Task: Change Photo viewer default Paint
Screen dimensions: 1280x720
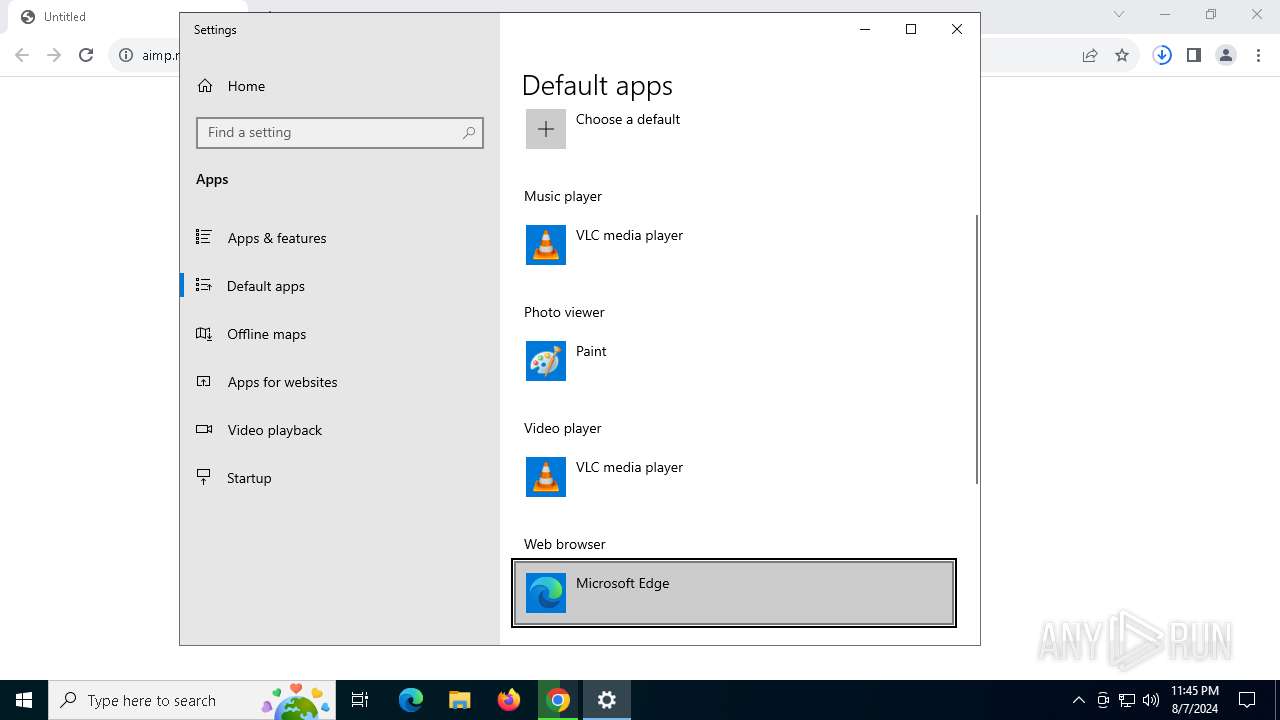Action: pyautogui.click(x=734, y=361)
